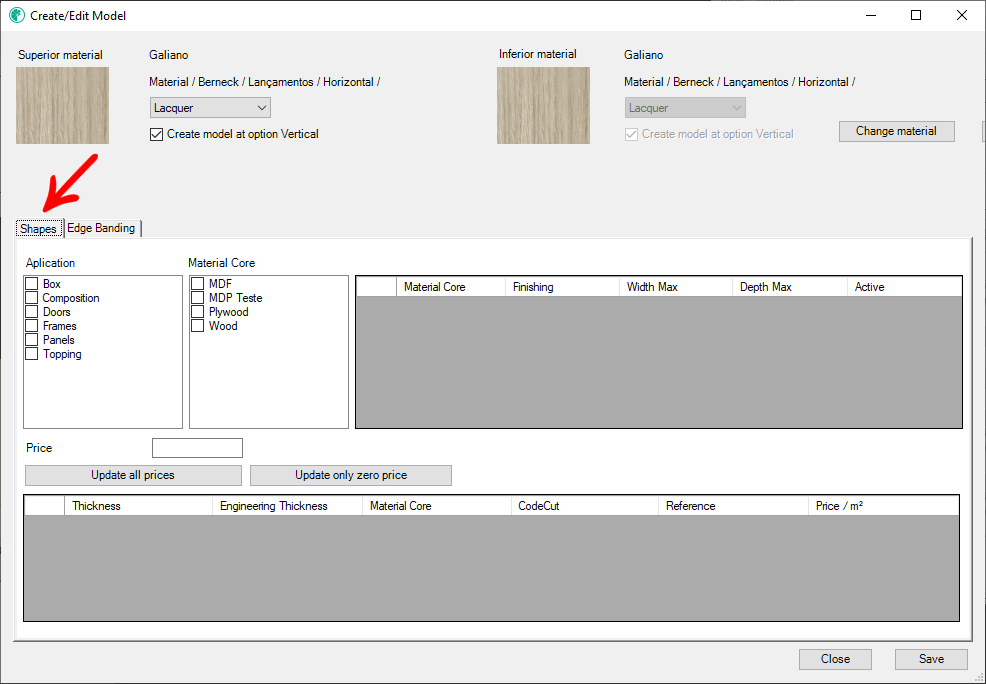
Task: Check the MDF material core option
Action: tap(197, 284)
